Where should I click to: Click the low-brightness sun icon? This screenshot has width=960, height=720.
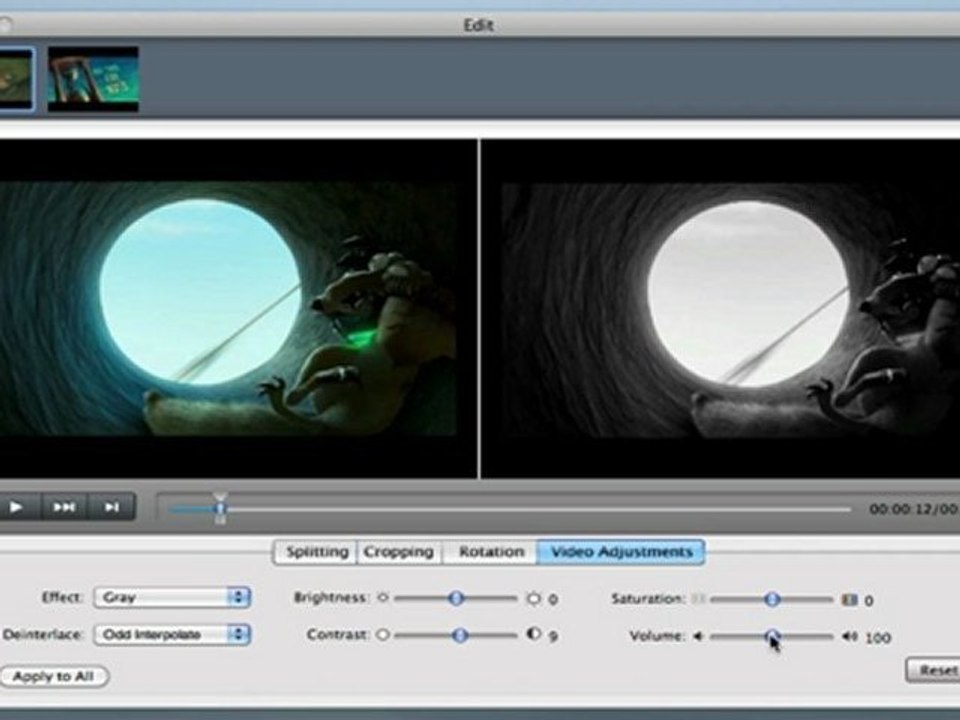383,598
